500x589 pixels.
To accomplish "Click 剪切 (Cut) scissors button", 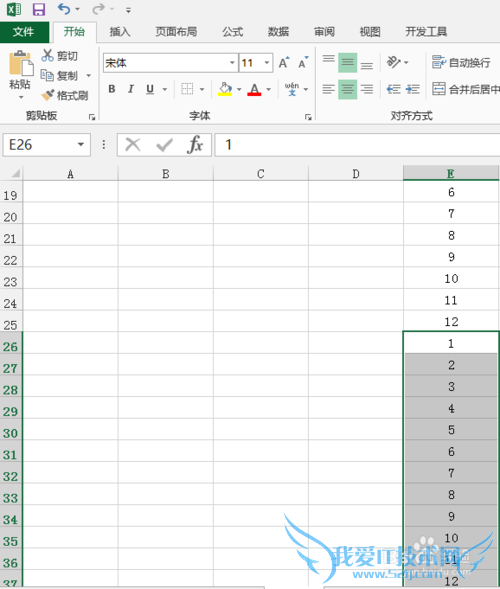I will click(x=60, y=56).
